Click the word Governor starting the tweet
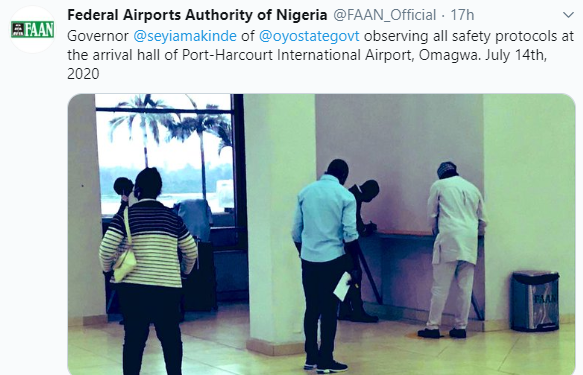The image size is (583, 375). (x=98, y=36)
